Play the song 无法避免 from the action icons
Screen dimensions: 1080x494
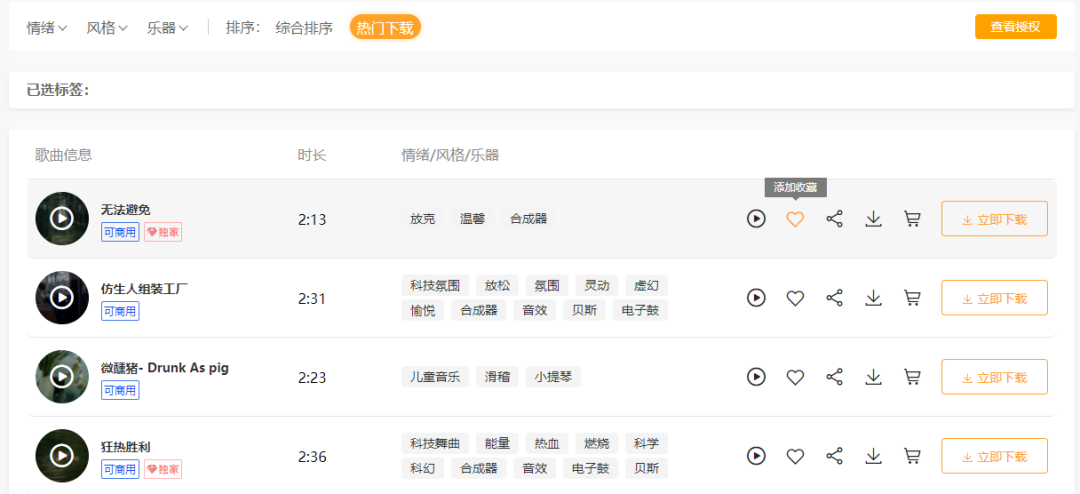(x=756, y=219)
